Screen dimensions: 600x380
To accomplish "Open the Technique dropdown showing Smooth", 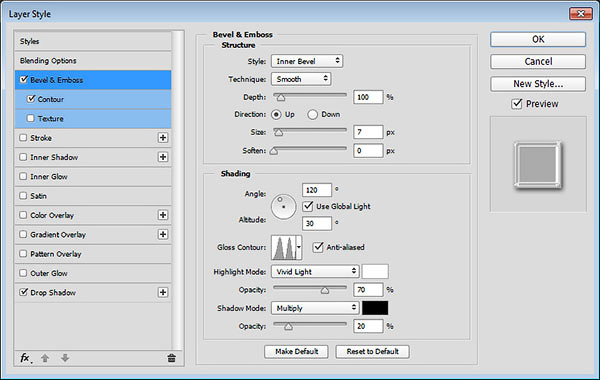I will [301, 79].
